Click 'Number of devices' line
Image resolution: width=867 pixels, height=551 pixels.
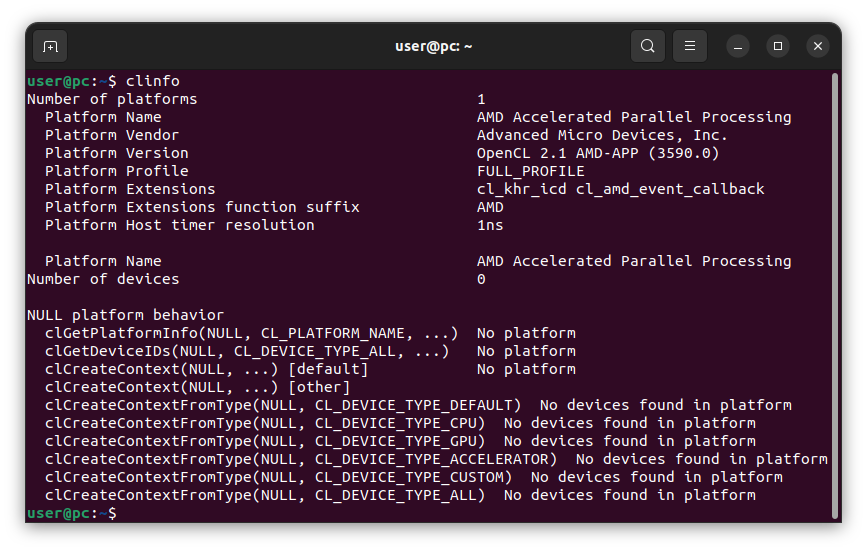coord(256,279)
